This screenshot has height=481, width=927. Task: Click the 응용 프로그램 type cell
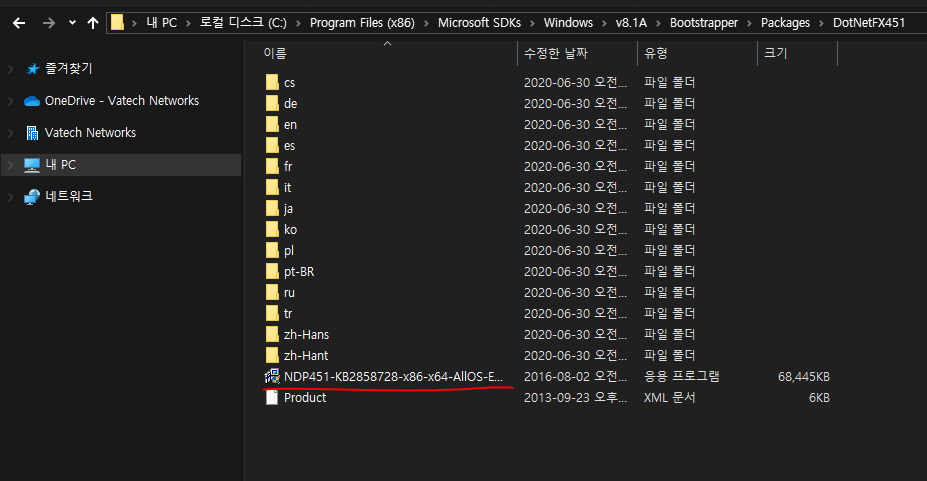(682, 376)
